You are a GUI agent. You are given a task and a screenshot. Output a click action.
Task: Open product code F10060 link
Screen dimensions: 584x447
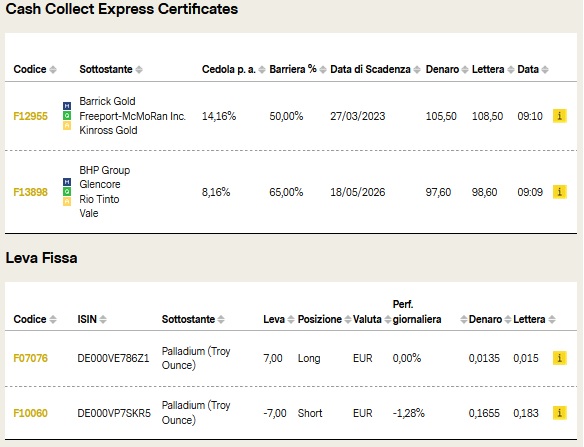[x=31, y=413]
